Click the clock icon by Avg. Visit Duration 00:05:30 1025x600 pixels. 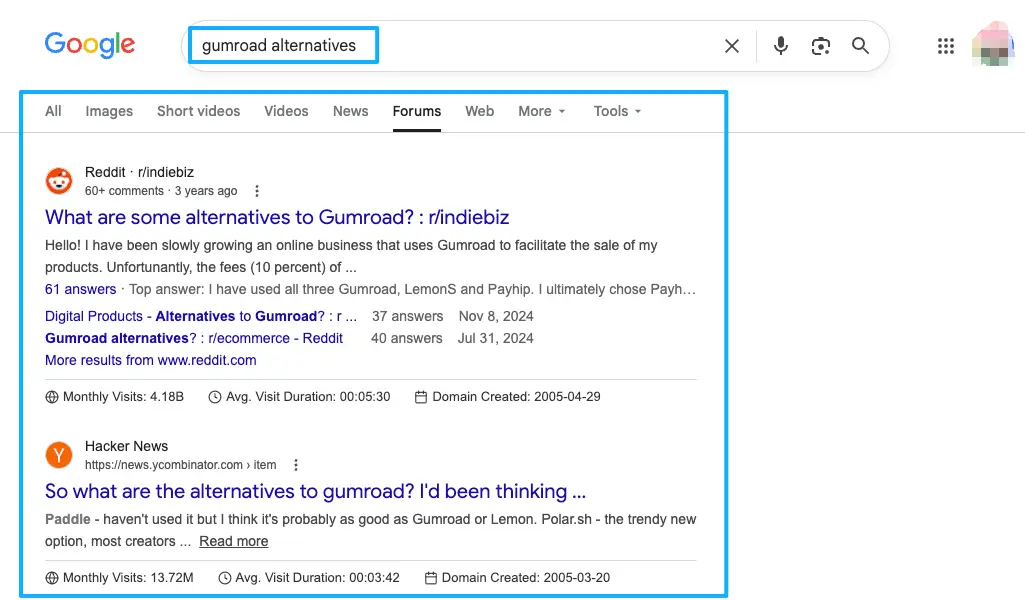point(214,397)
